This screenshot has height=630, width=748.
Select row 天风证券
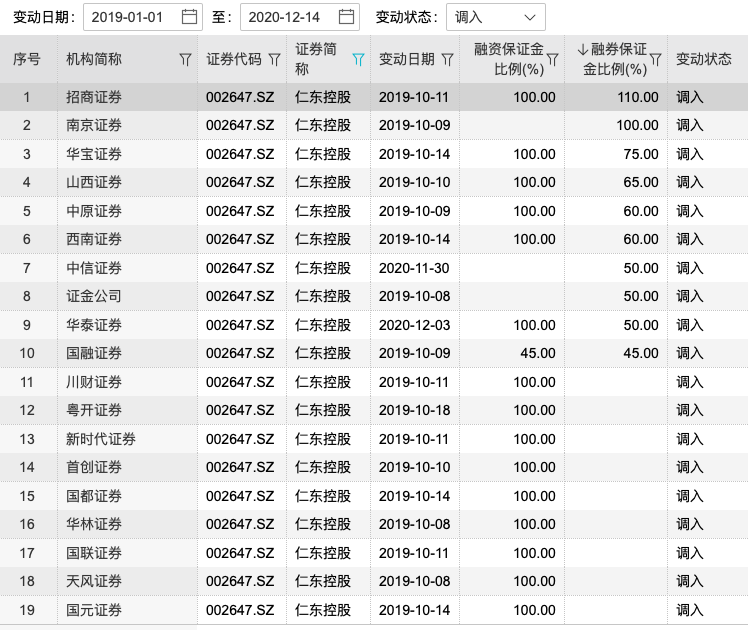(374, 581)
